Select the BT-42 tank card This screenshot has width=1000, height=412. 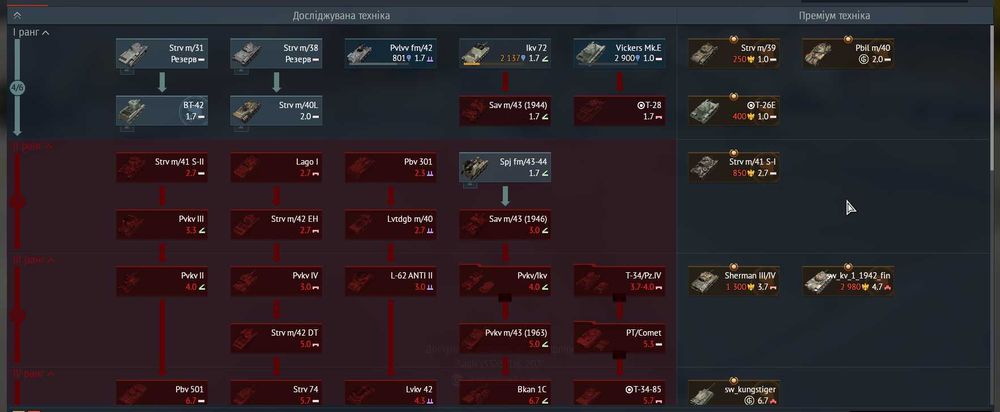[x=162, y=110]
